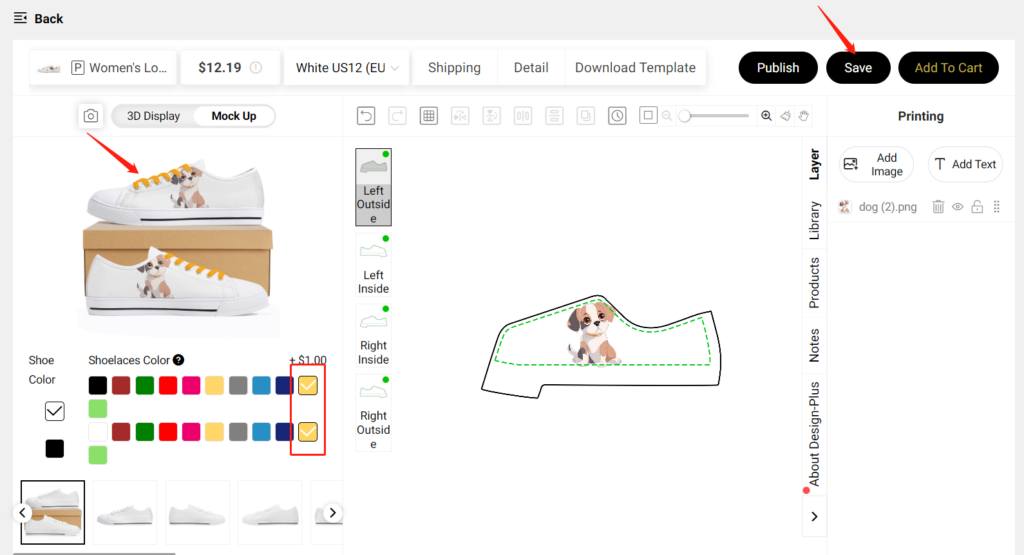1024x555 pixels.
Task: Click the Back link
Action: click(48, 18)
